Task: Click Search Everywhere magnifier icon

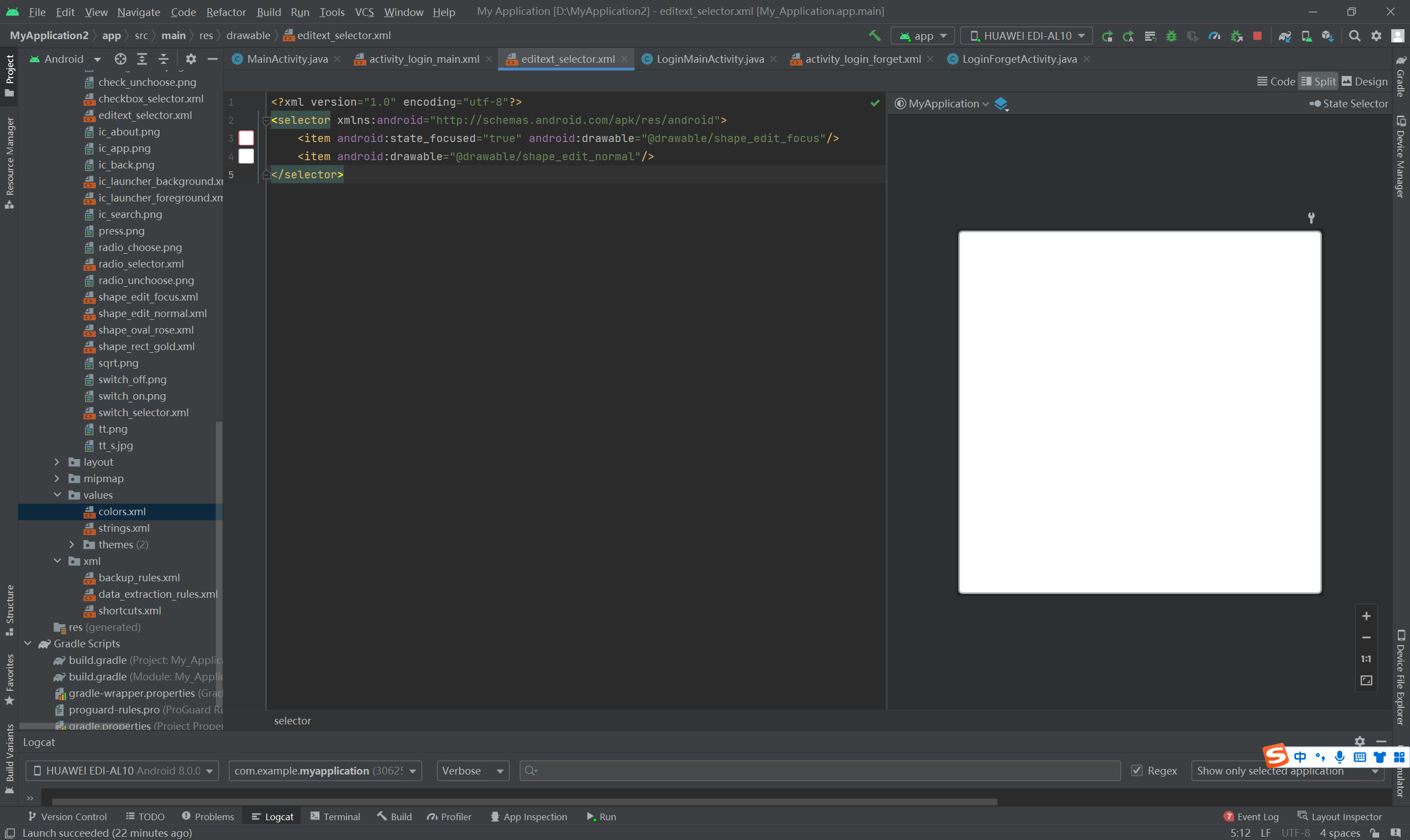Action: (1354, 36)
